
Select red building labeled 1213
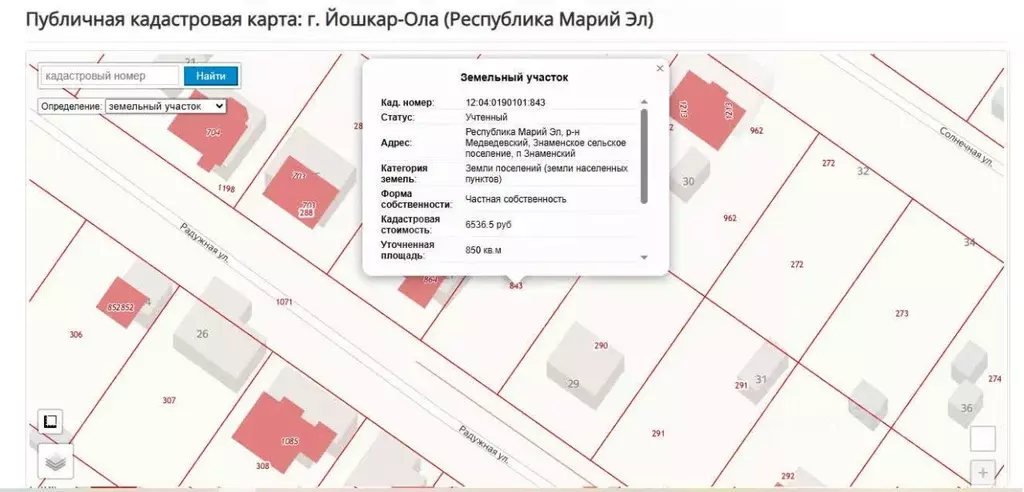(707, 108)
